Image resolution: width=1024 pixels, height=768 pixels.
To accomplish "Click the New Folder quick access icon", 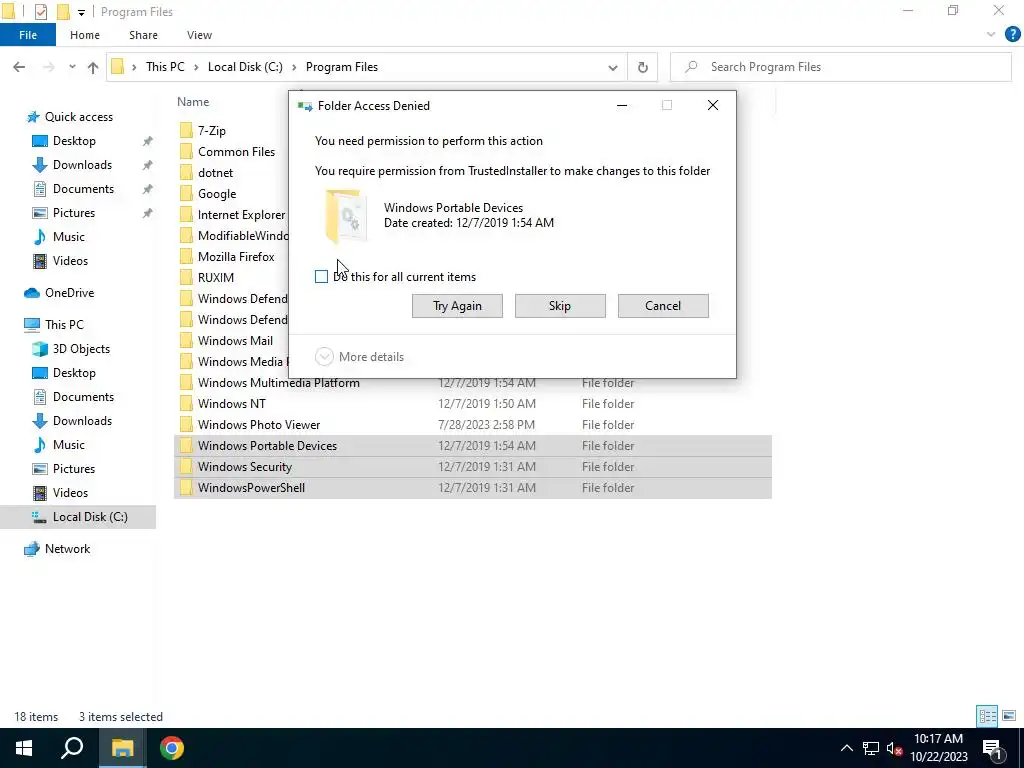I will [x=63, y=12].
